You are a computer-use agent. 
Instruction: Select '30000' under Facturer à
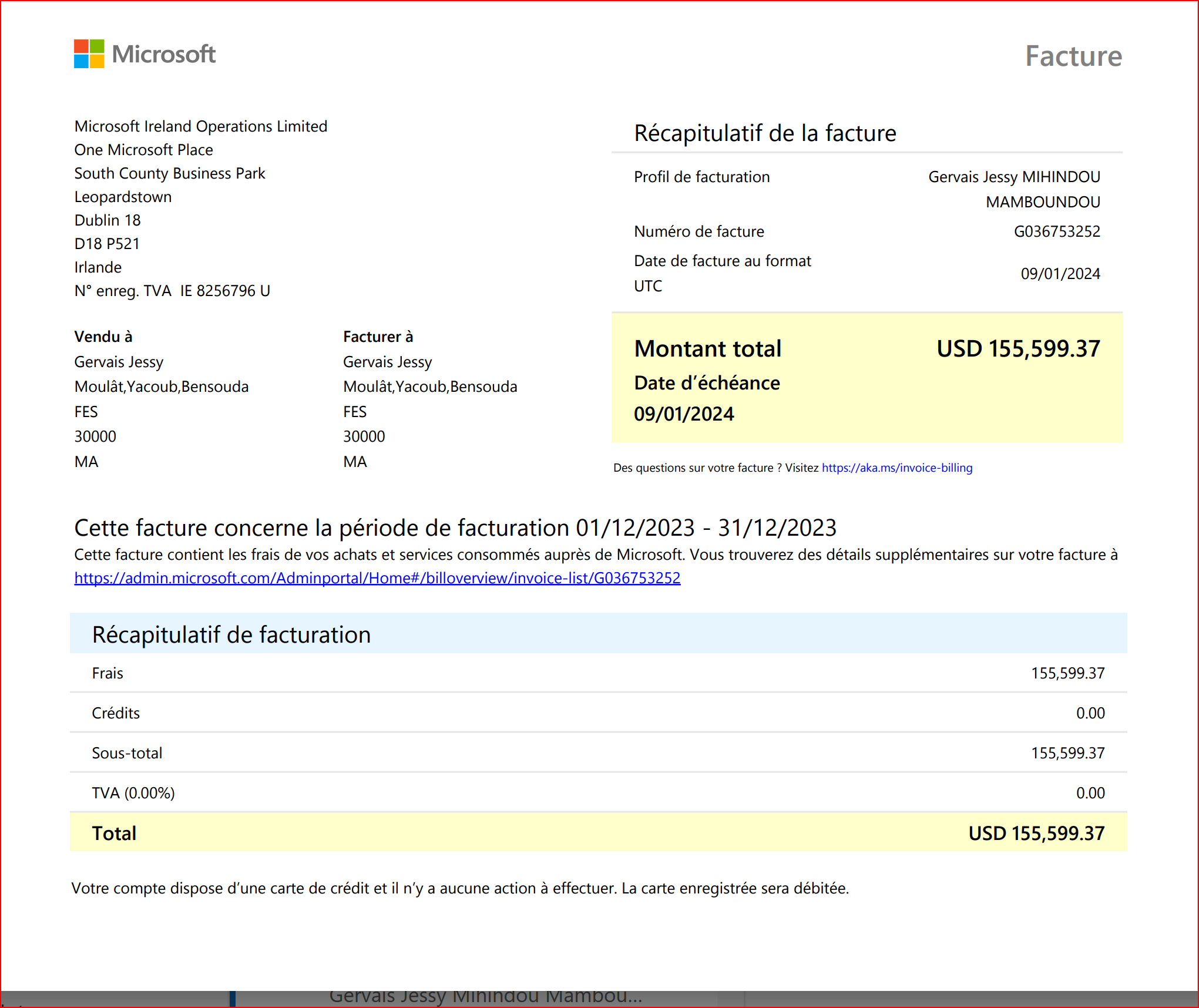(364, 436)
